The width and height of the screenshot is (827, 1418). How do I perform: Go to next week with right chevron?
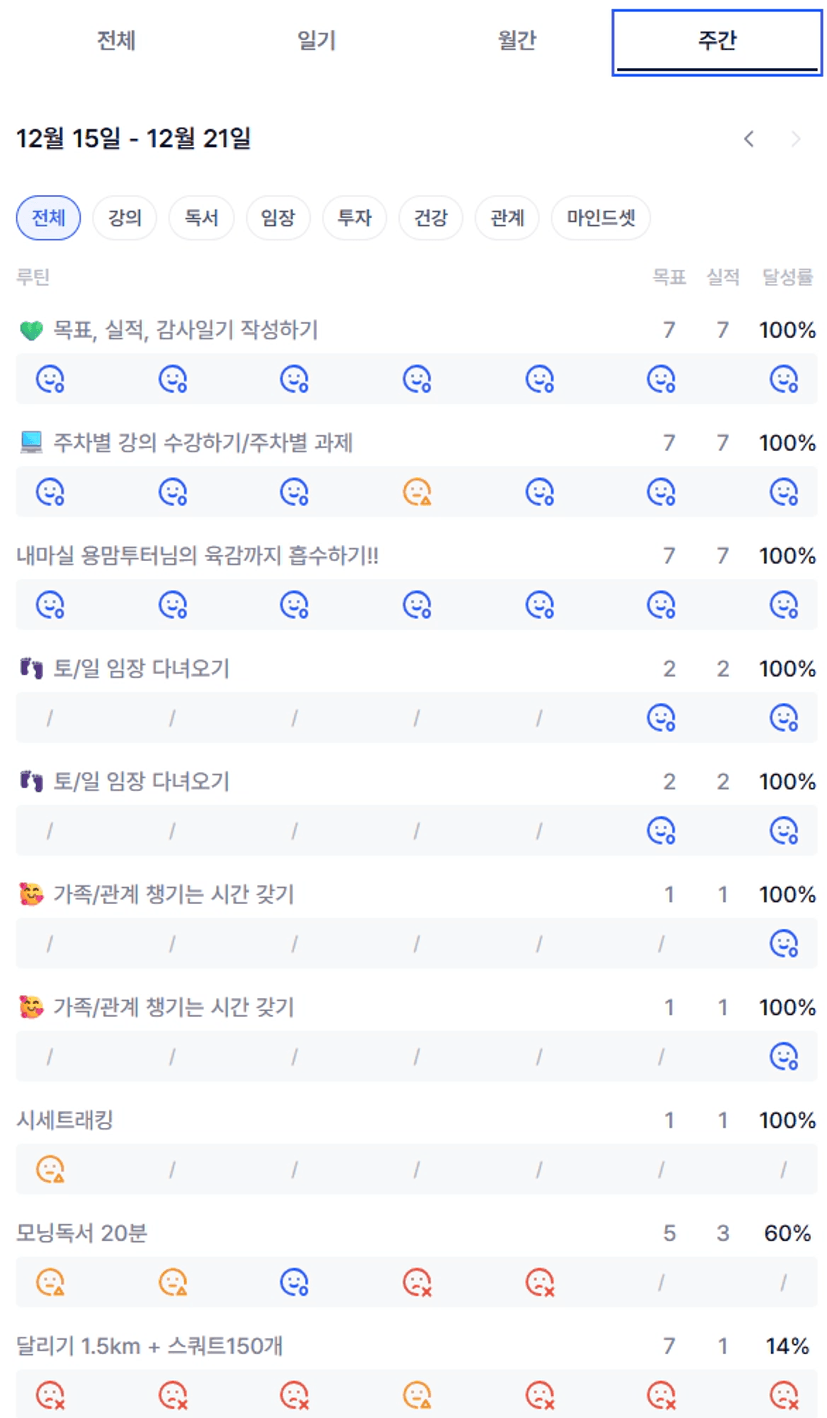click(796, 140)
